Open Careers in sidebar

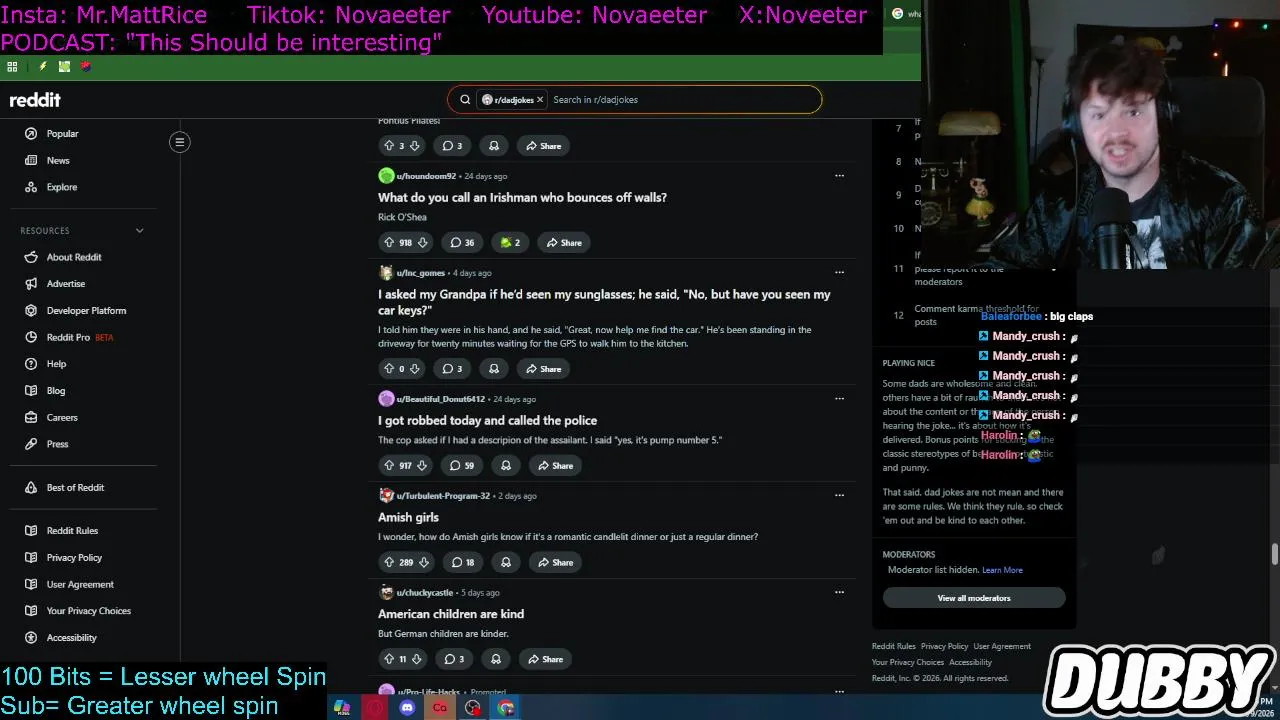coord(62,417)
